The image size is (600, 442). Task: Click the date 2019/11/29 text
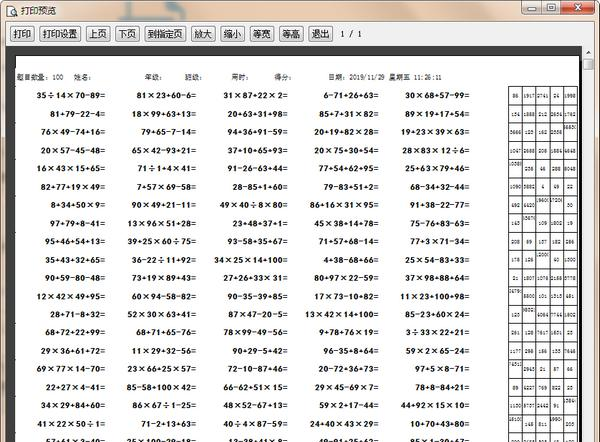(367, 77)
